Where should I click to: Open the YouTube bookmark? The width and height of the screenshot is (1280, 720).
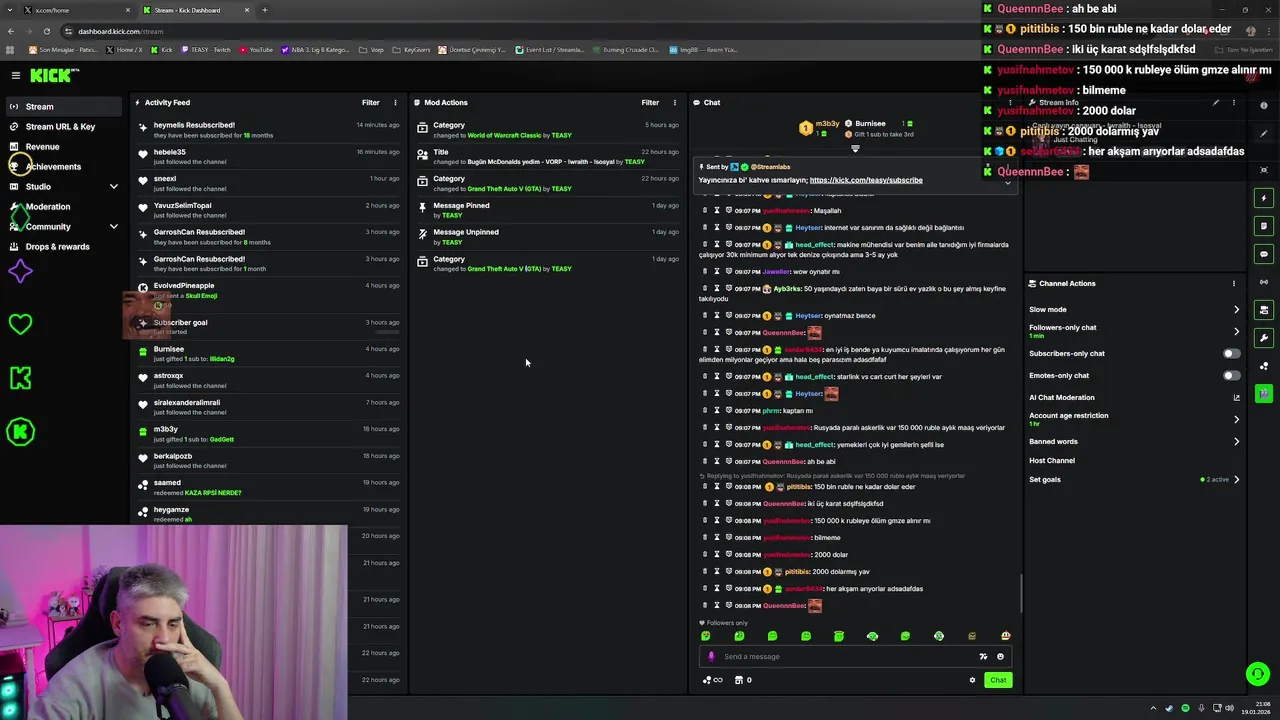[x=256, y=49]
